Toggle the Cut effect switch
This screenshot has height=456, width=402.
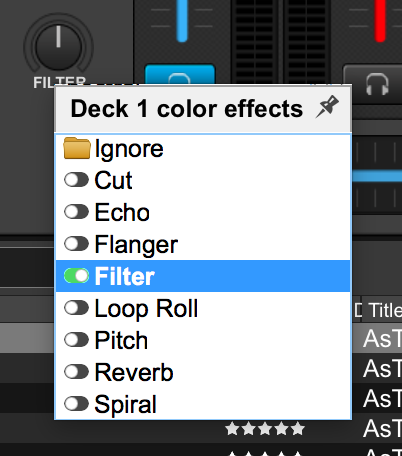tap(76, 180)
